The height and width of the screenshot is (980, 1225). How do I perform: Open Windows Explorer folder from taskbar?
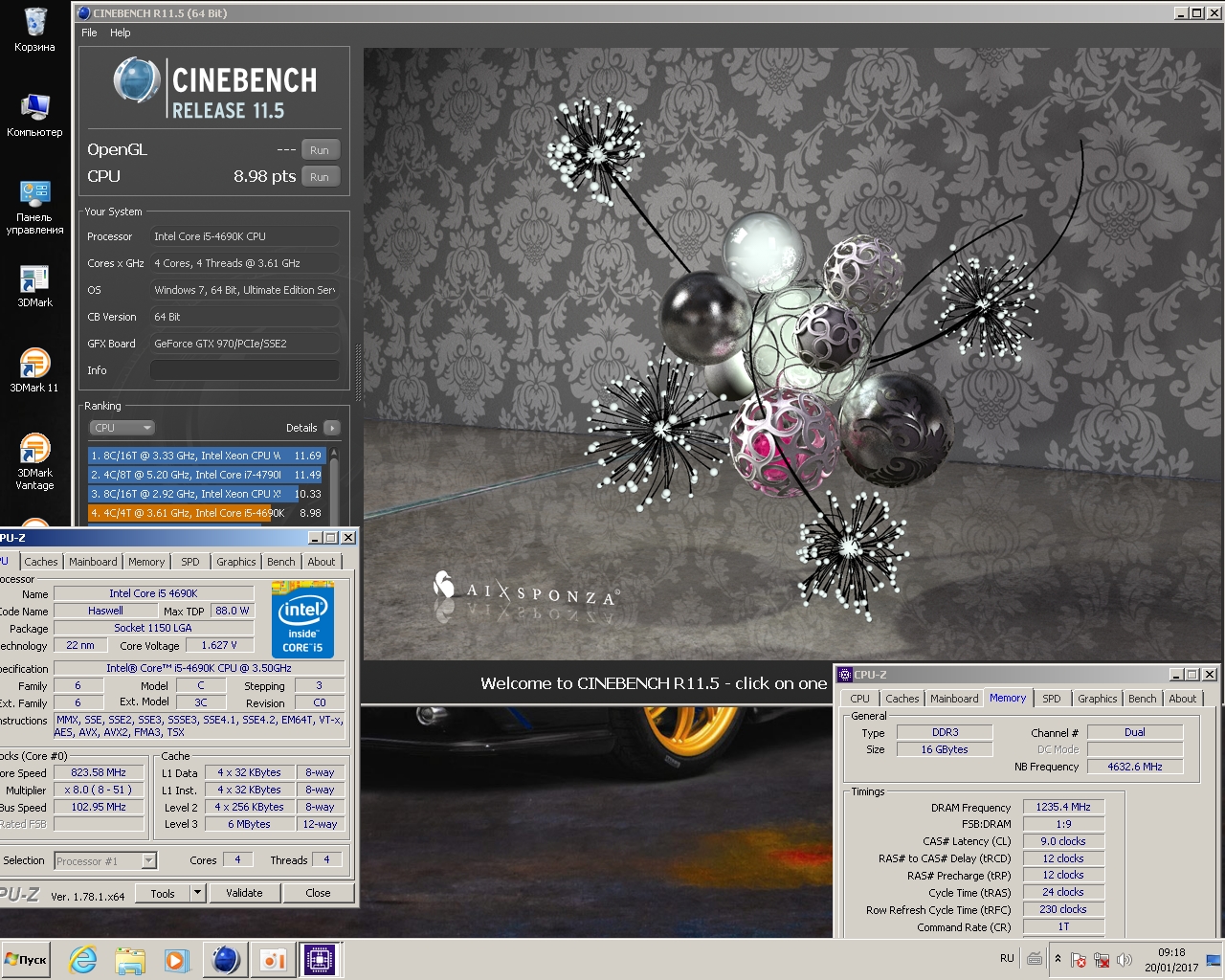130,960
